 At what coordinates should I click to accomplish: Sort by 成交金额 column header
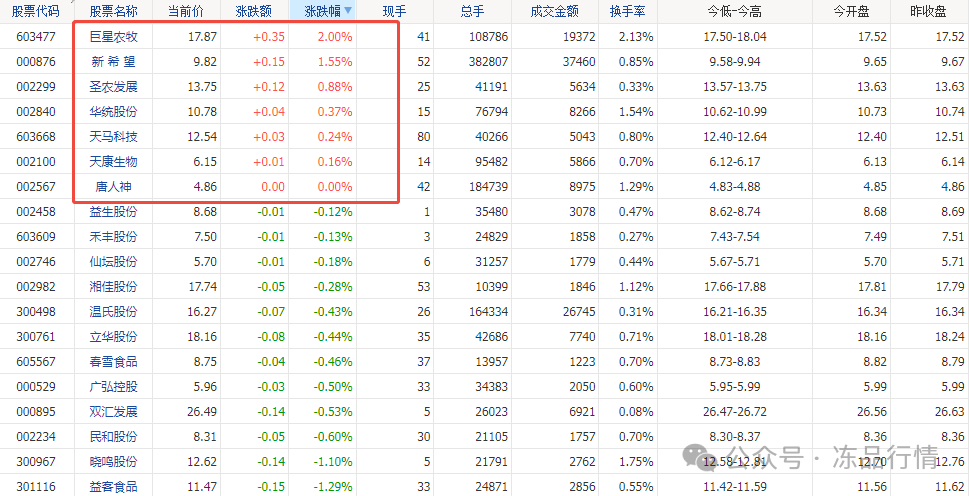click(x=554, y=11)
